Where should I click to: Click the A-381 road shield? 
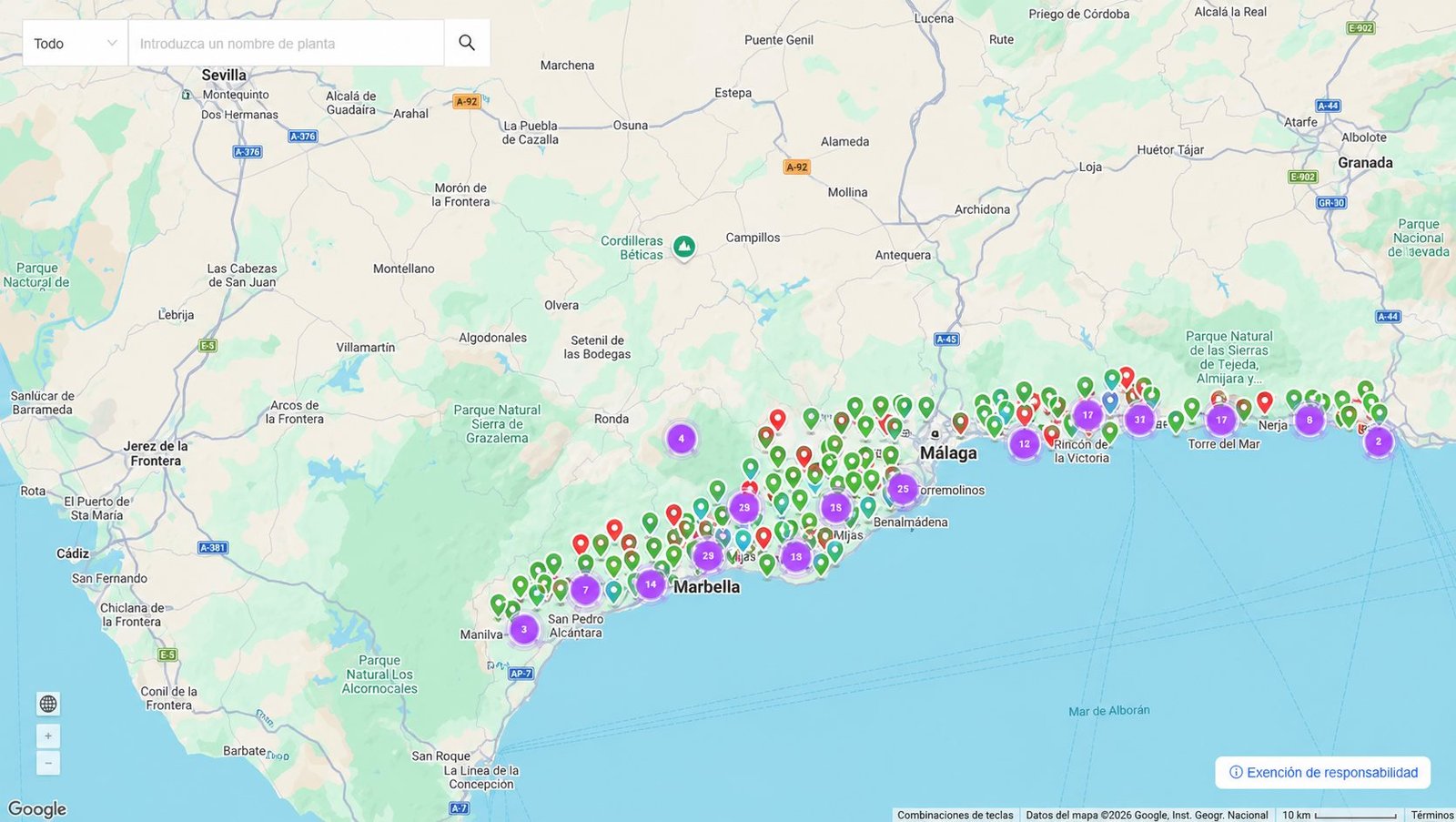point(213,548)
